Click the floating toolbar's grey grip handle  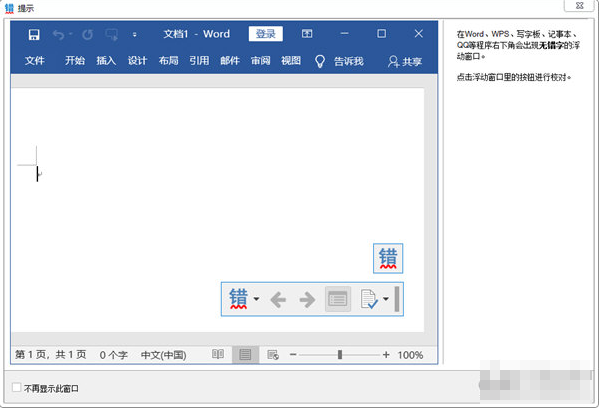pos(397,299)
